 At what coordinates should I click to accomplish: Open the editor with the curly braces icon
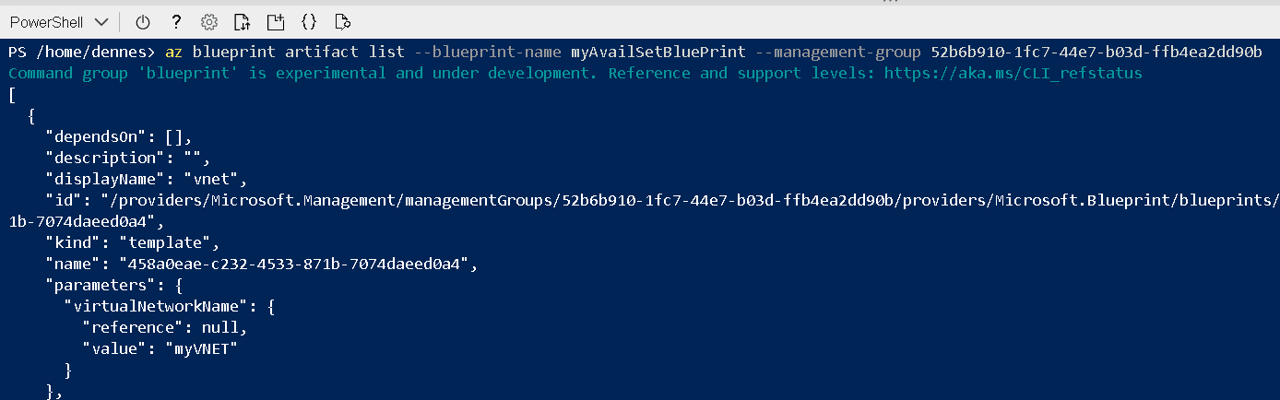point(309,22)
